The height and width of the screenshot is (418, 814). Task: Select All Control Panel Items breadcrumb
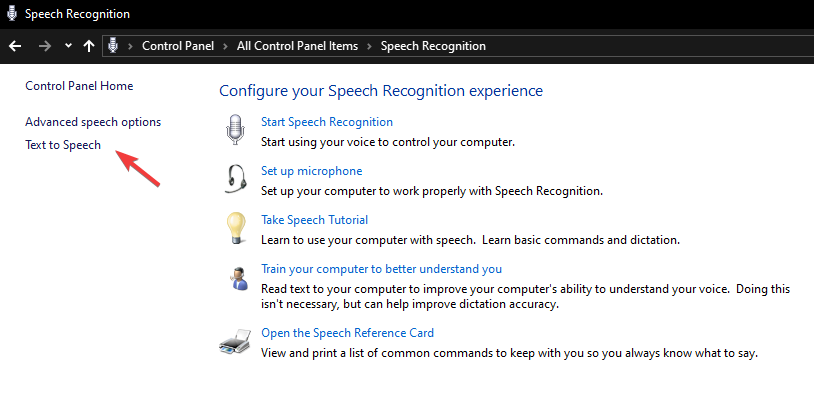[297, 46]
